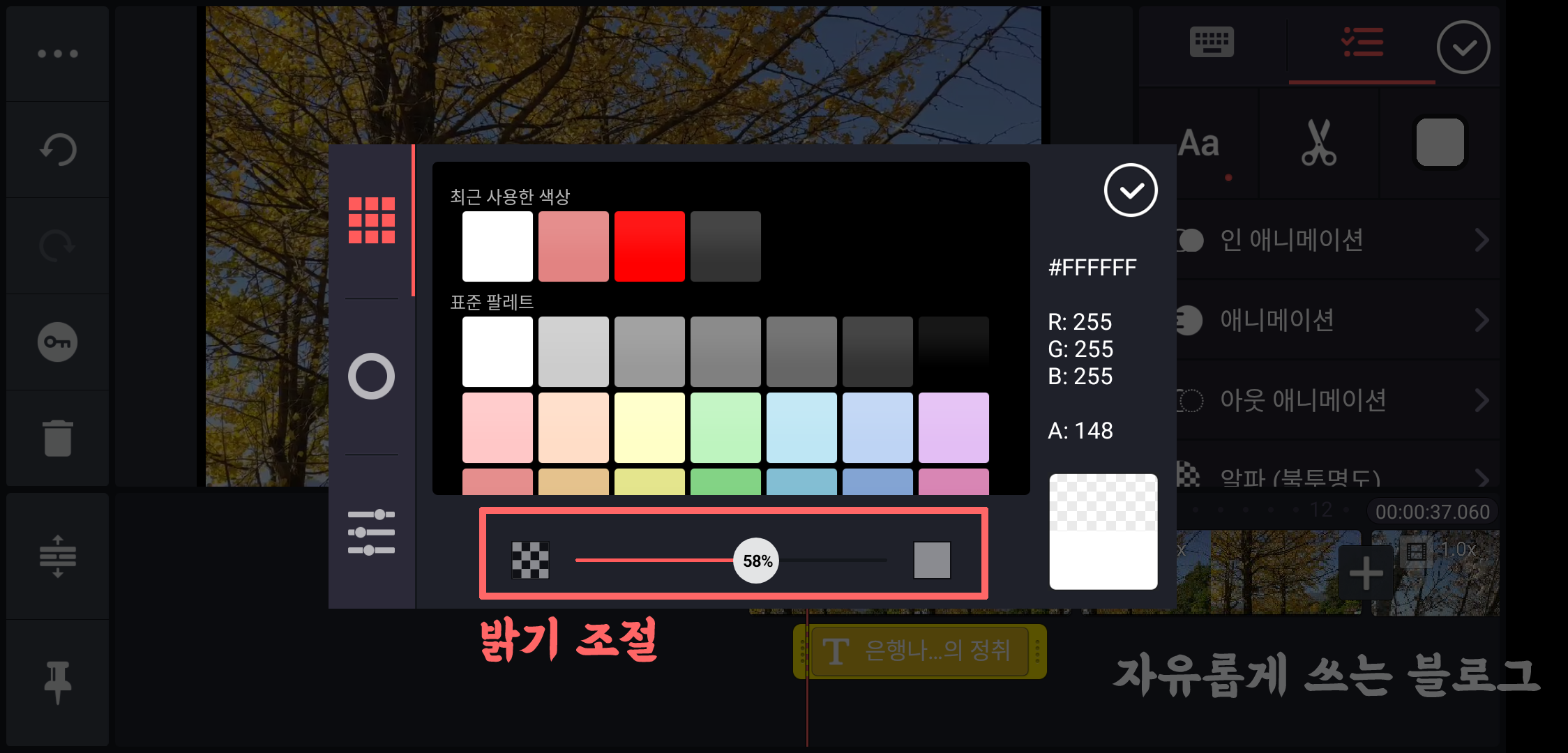Select the pure red recent color swatch
Screen dimensions: 1568x753
pos(649,246)
